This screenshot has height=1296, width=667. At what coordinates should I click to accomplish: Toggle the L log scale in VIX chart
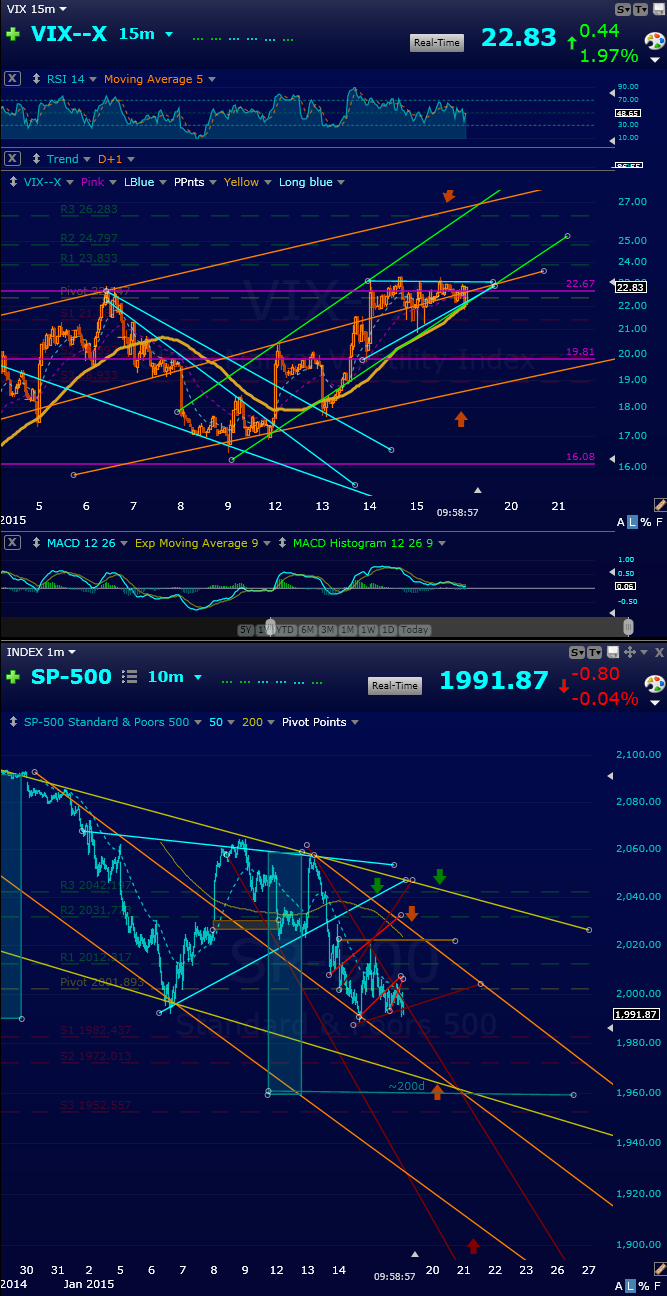tap(632, 523)
